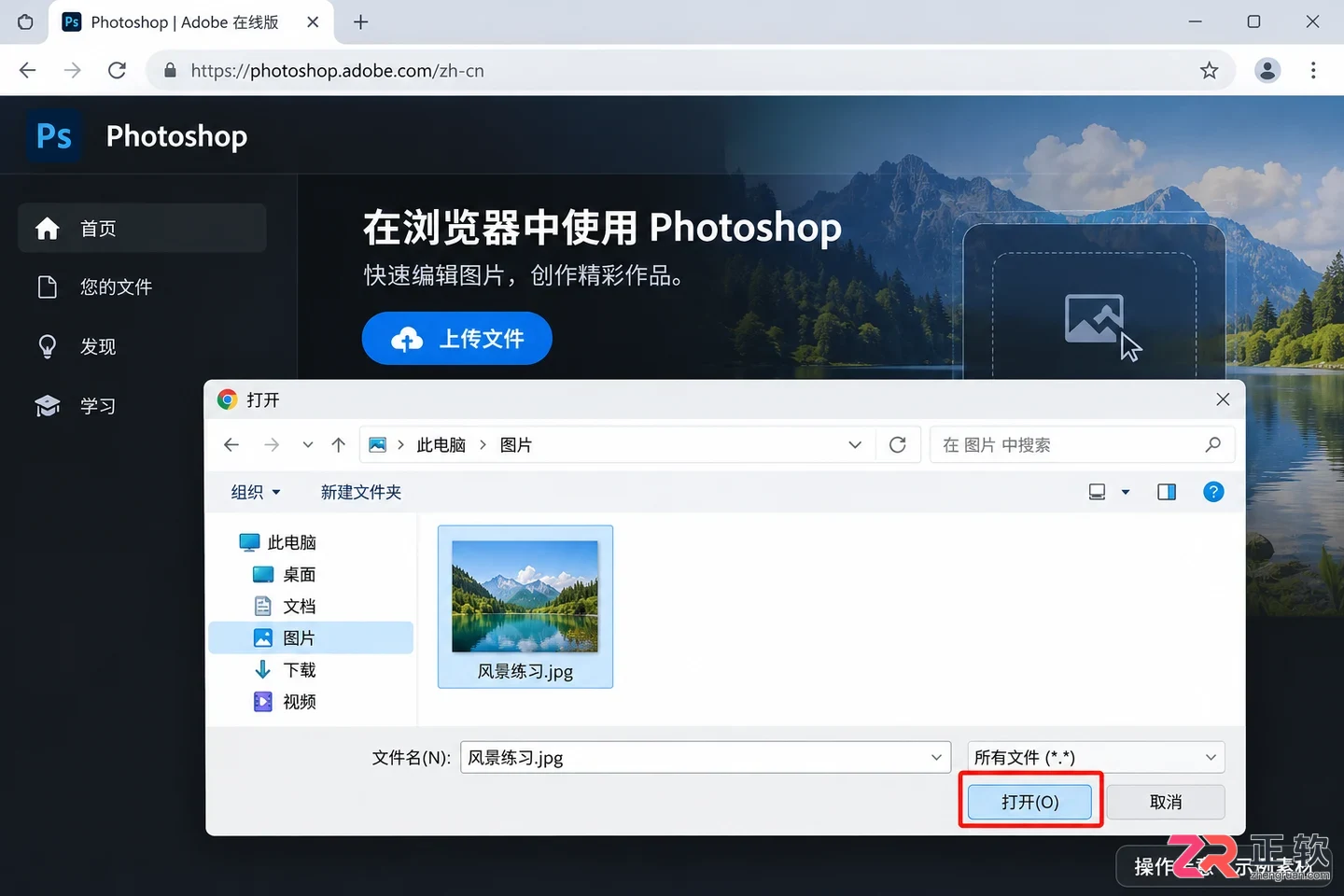This screenshot has width=1344, height=896.
Task: Select 下载 in the navigation tree
Action: 285,669
